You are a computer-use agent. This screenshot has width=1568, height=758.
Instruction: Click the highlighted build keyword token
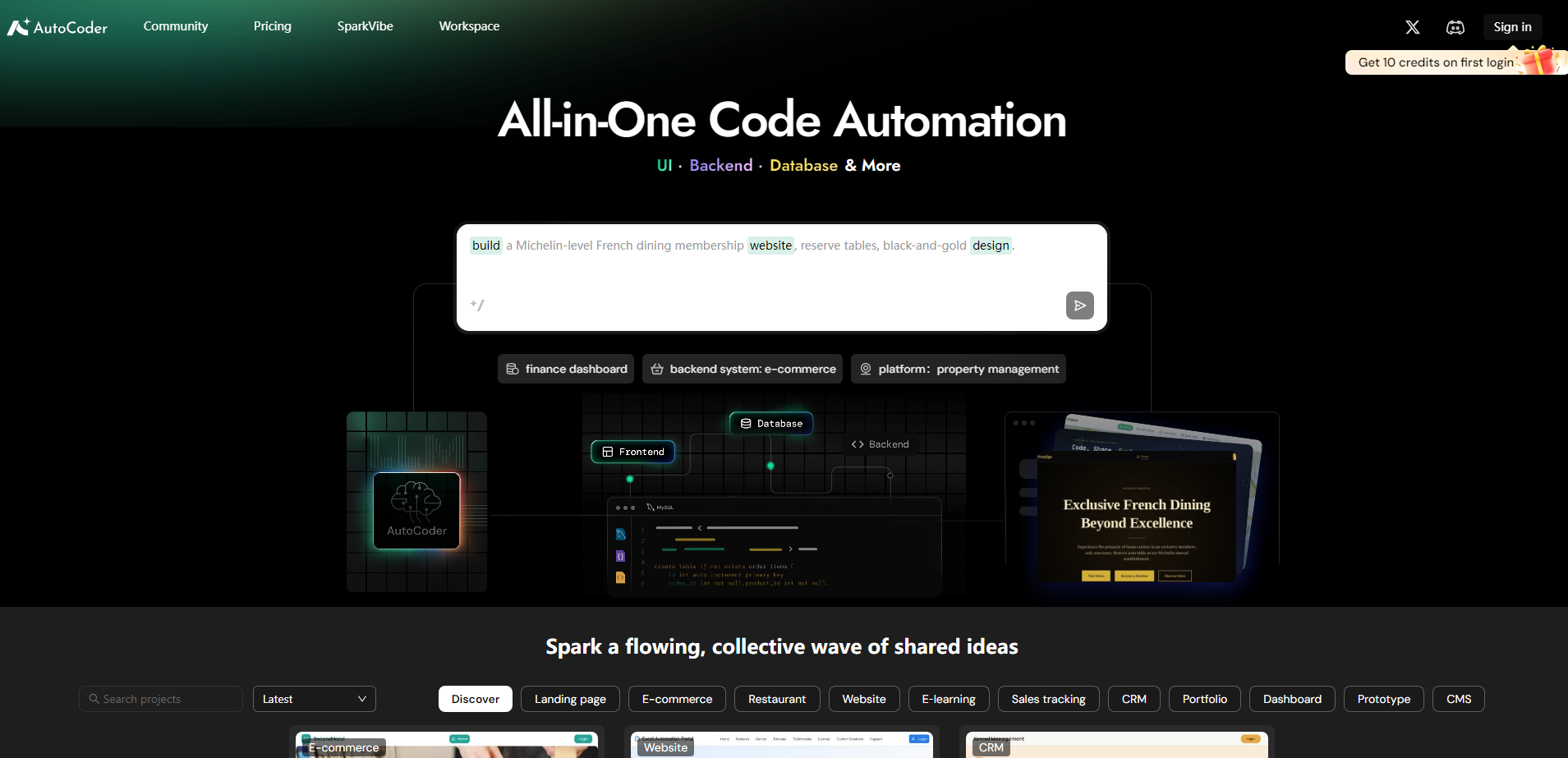coord(485,245)
